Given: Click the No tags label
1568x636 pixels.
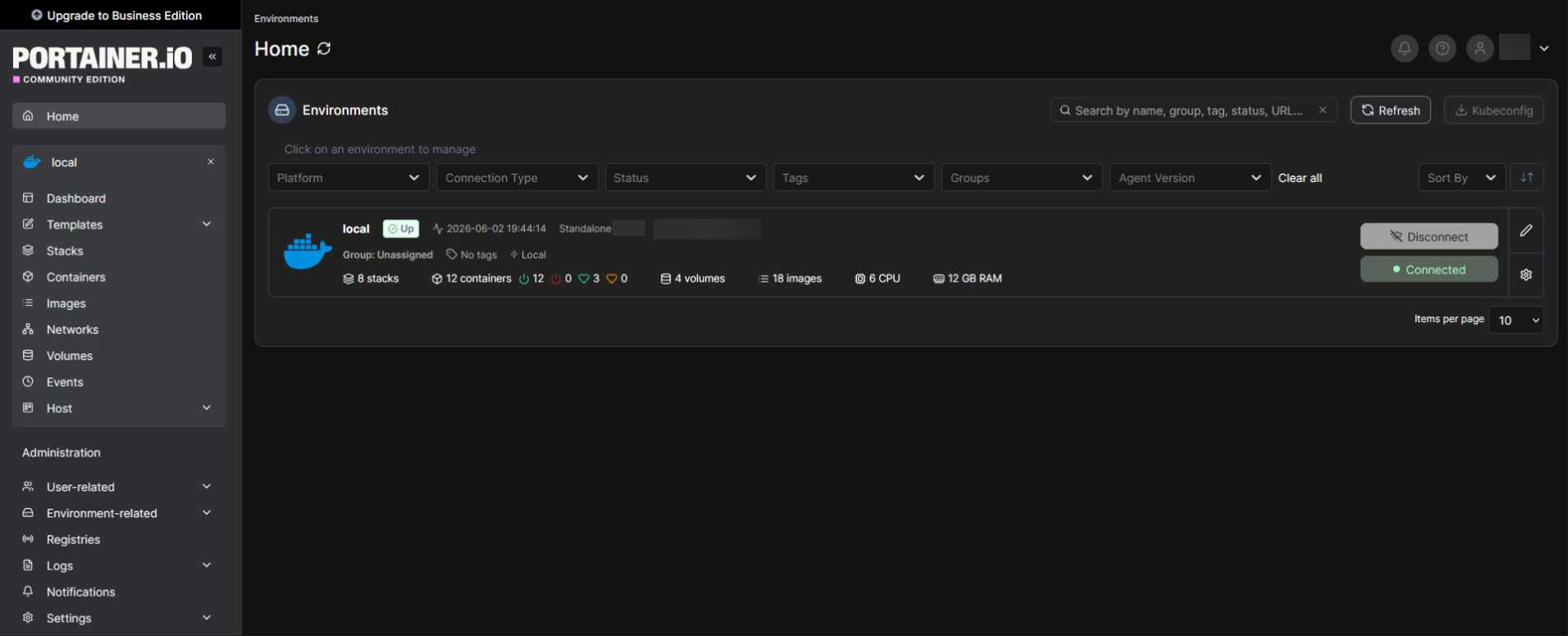Looking at the screenshot, I should 472,255.
